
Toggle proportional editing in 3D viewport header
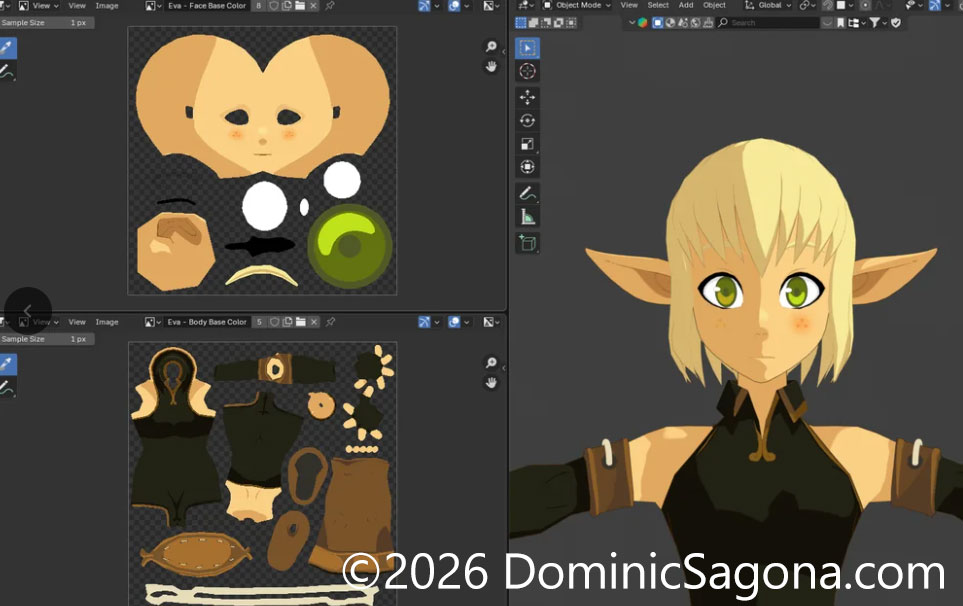point(865,5)
